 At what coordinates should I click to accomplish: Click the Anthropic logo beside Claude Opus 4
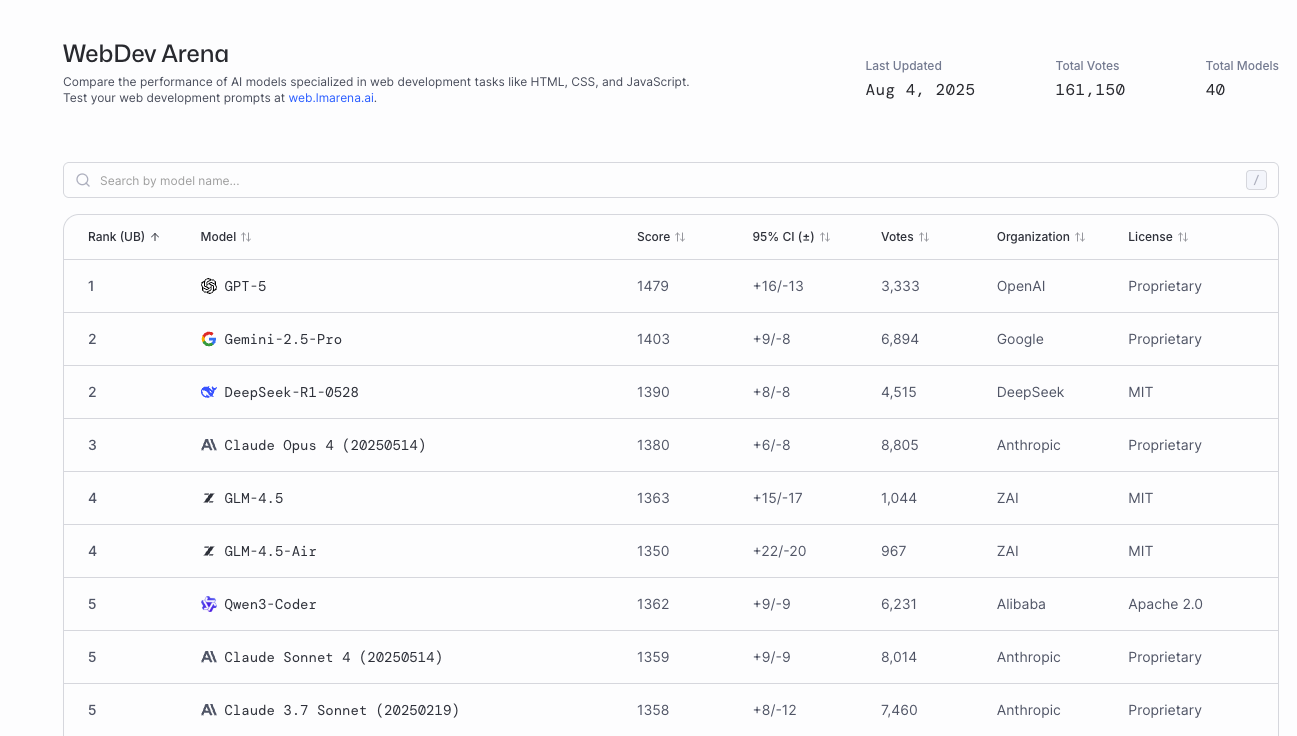coord(209,445)
